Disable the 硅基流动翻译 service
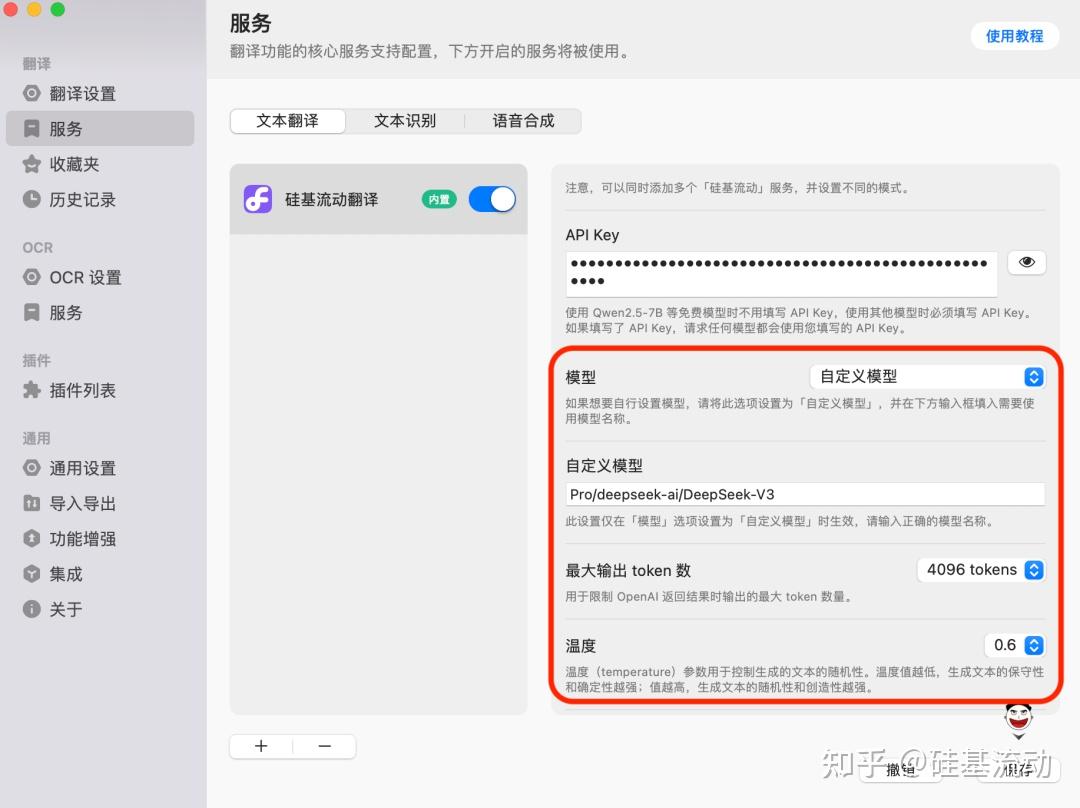 tap(491, 199)
